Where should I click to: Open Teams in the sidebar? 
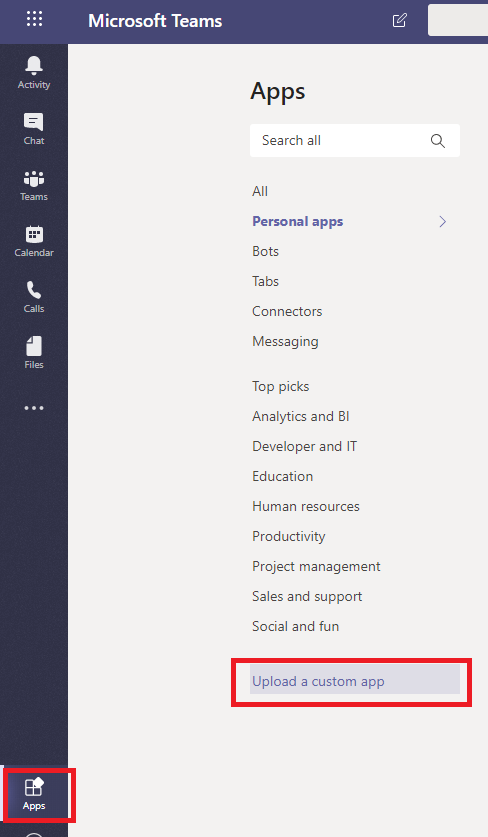(34, 185)
